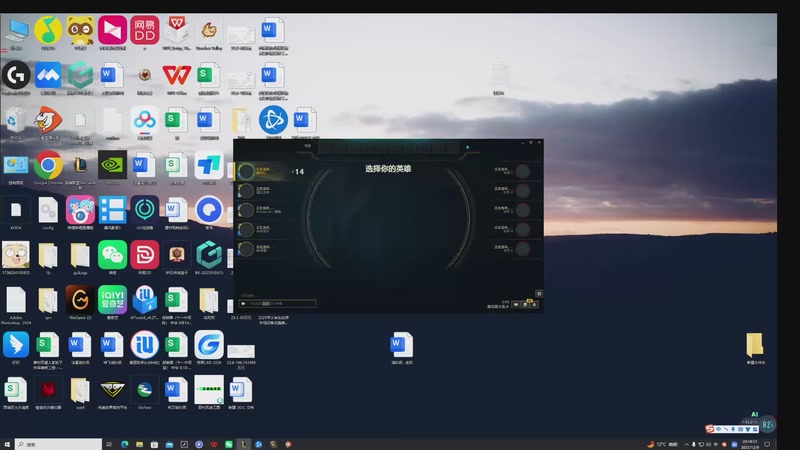Viewport: 800px width, 450px height.
Task: Launch WeChat from the desktop
Action: 113,255
